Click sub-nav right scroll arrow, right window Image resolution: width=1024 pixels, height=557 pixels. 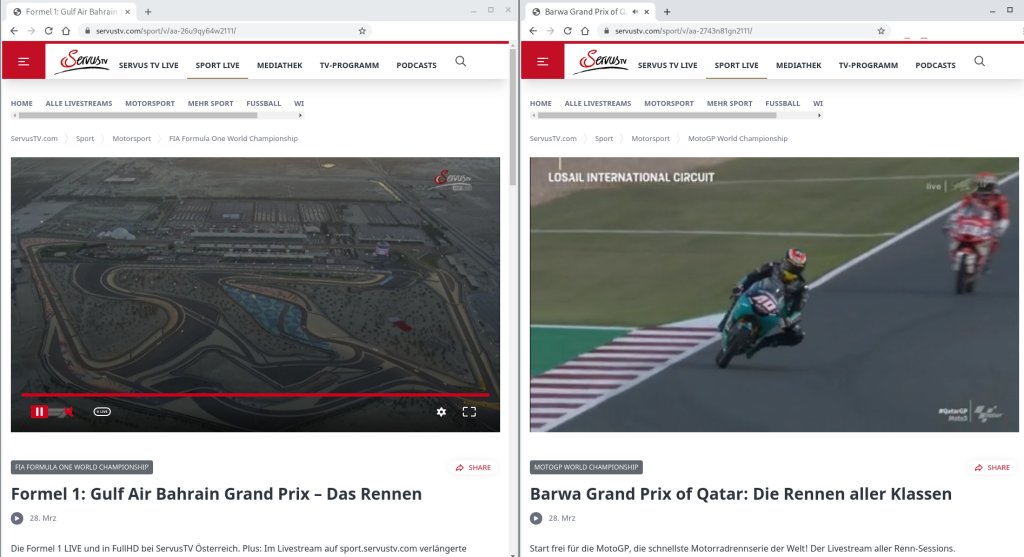pos(819,116)
